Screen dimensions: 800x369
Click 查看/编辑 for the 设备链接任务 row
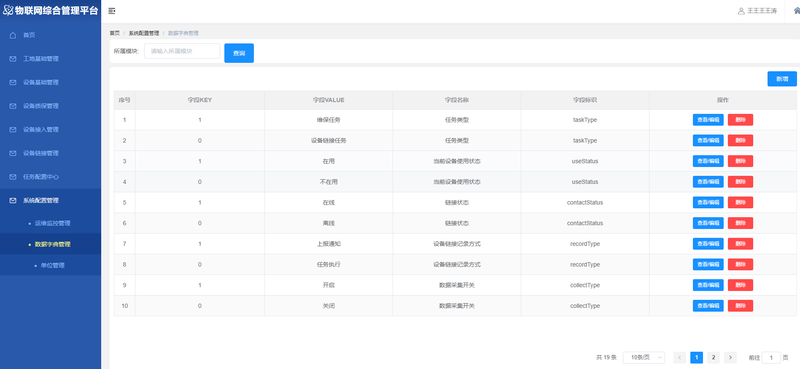[x=708, y=140]
